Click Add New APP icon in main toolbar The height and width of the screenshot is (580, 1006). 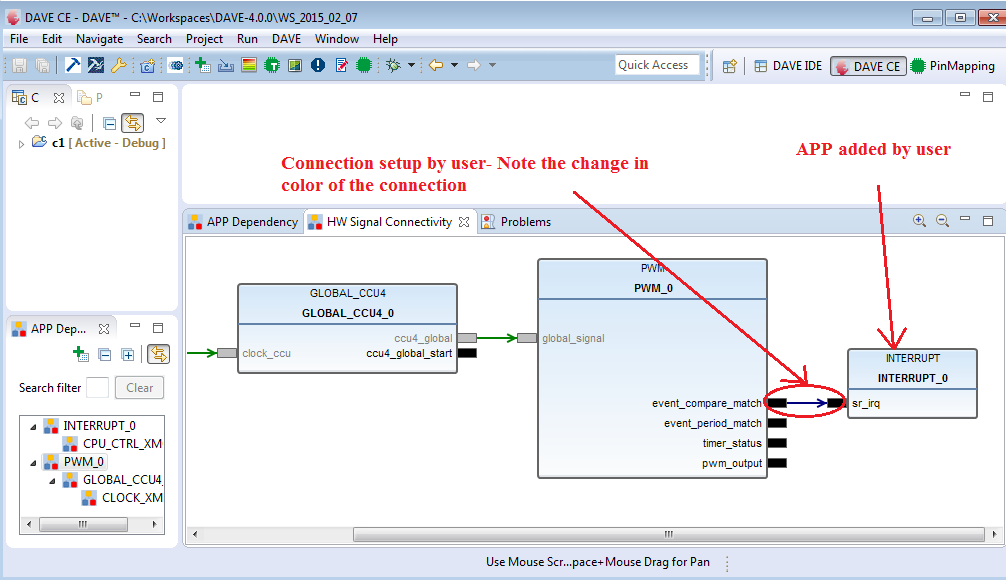(x=203, y=65)
